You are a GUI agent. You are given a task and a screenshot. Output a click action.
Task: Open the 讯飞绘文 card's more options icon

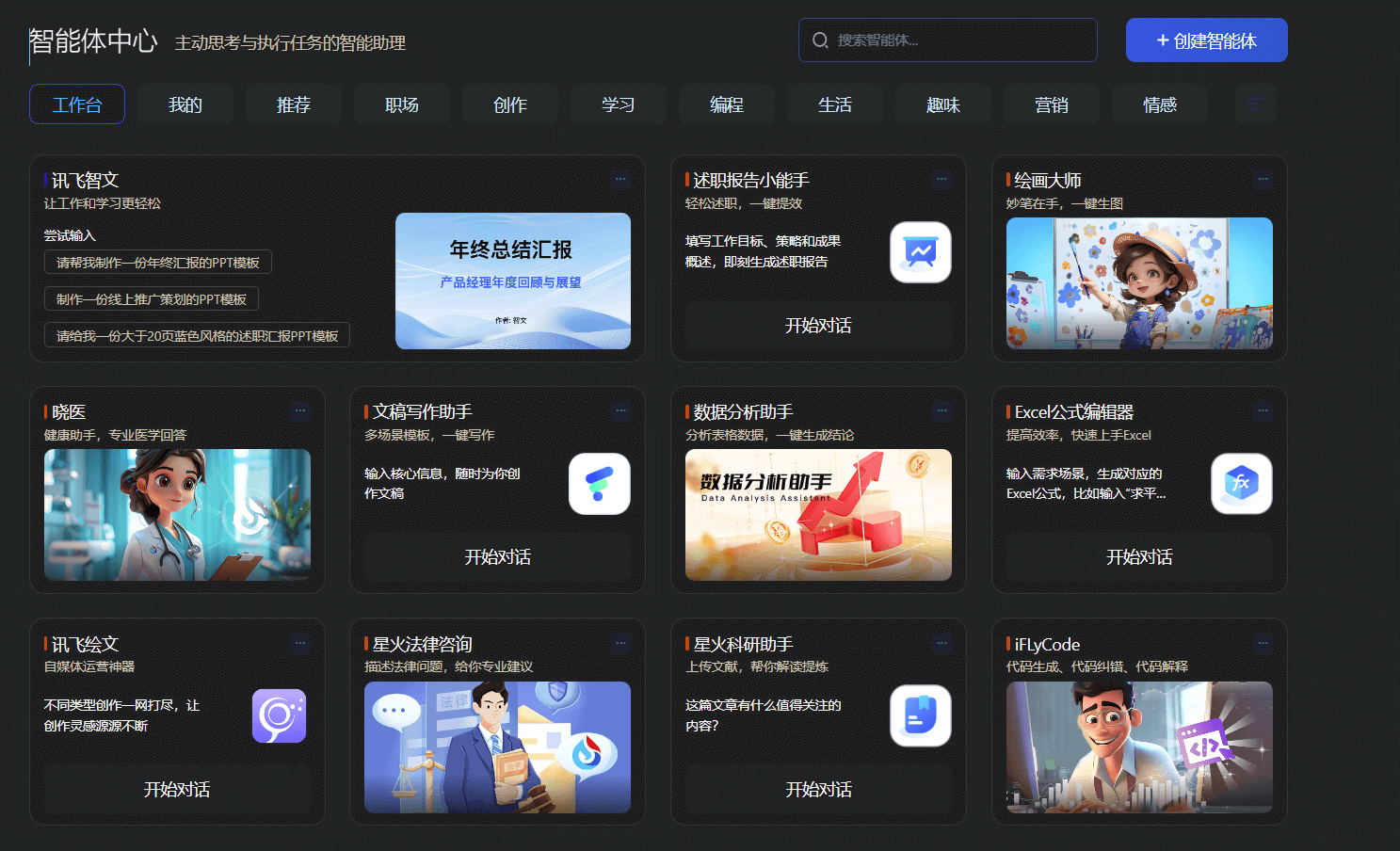300,643
